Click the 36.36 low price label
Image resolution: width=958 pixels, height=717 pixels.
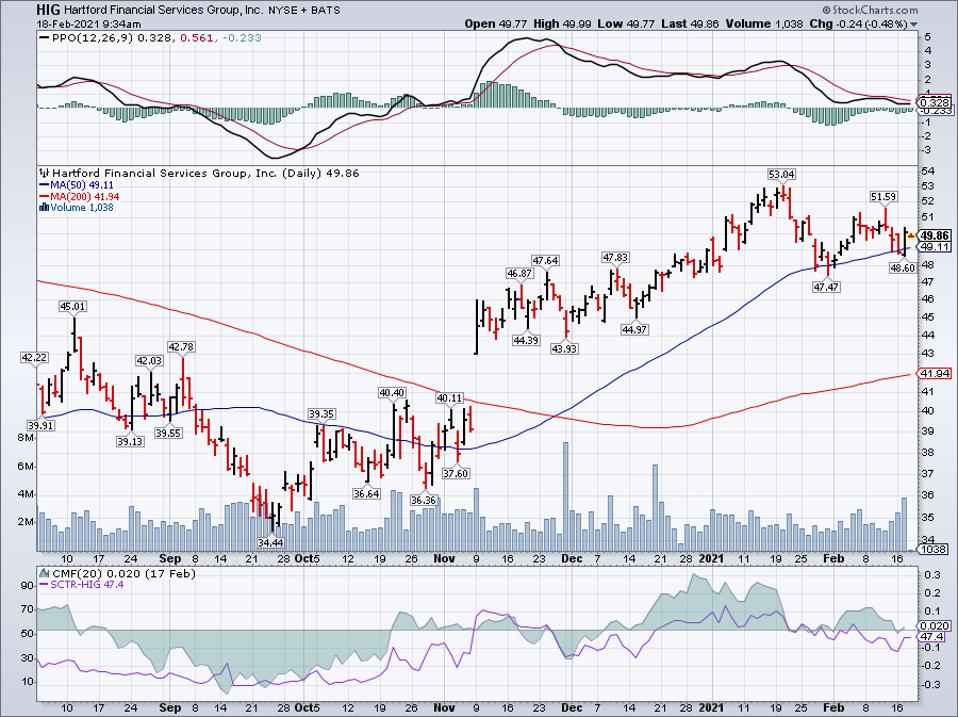423,500
